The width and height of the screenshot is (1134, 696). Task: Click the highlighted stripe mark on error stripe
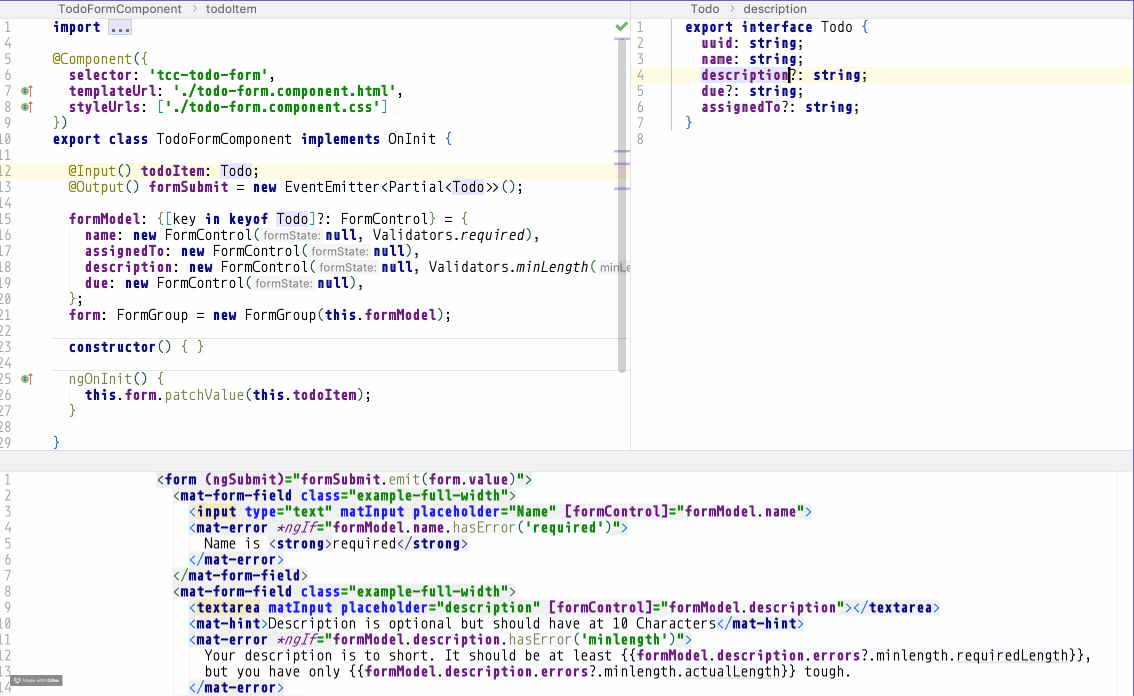[622, 173]
